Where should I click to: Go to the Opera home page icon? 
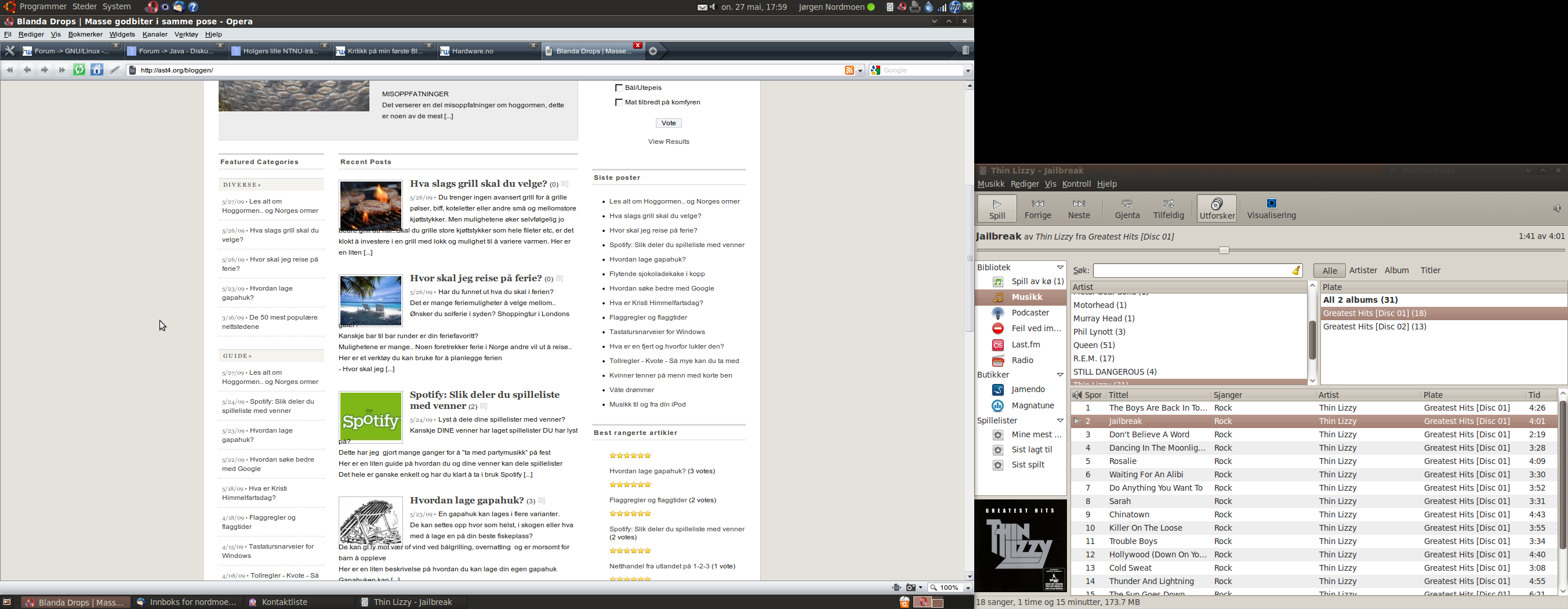[x=97, y=70]
